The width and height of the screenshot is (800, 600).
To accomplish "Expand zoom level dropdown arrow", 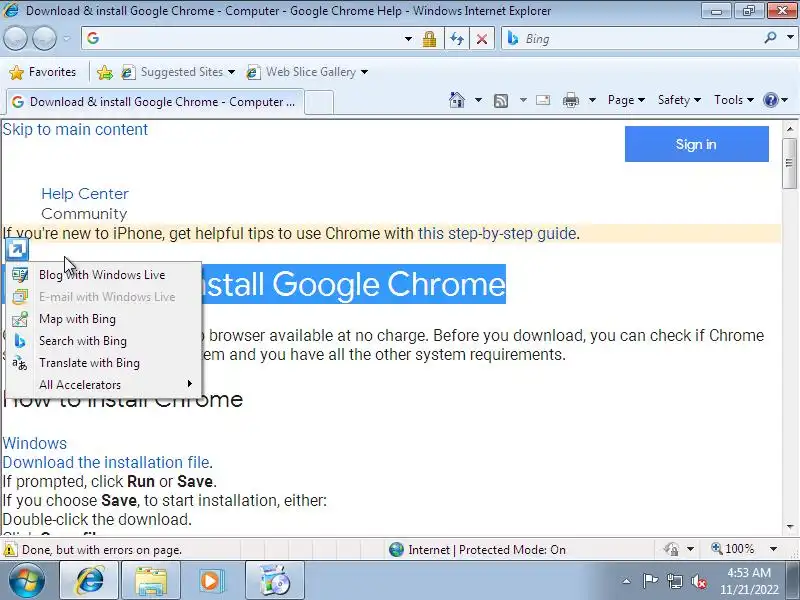I will point(773,549).
